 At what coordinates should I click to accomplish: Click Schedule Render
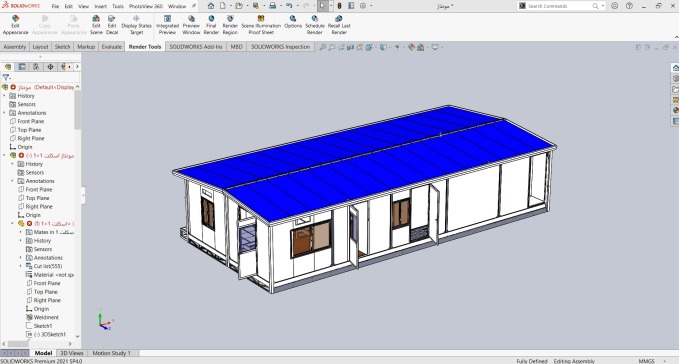click(x=315, y=25)
